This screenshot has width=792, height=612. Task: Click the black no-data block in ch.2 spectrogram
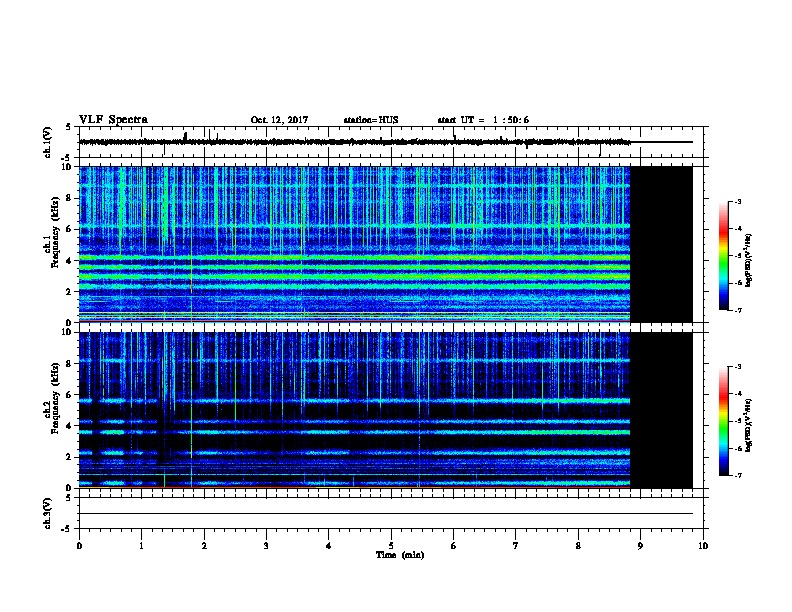tap(661, 410)
